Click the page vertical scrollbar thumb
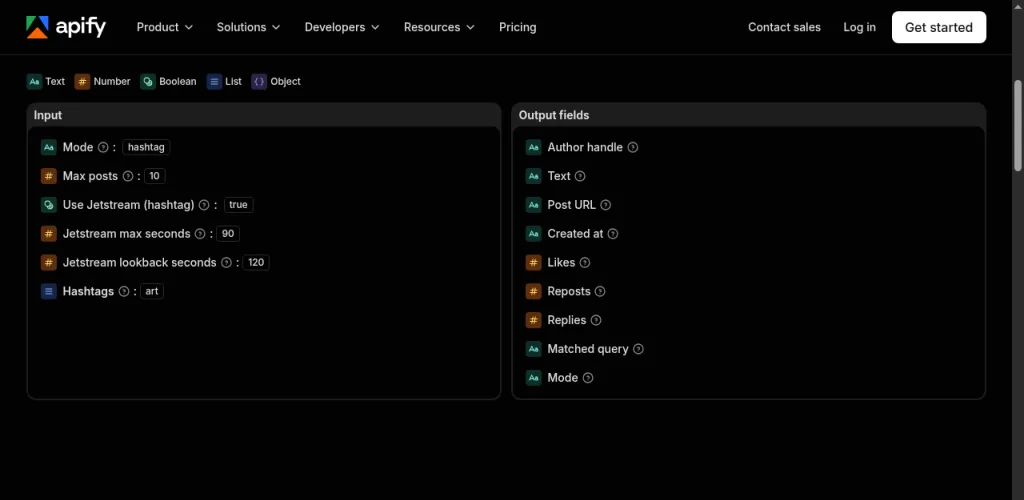Screen dimensions: 1024x500 (x=1017, y=125)
